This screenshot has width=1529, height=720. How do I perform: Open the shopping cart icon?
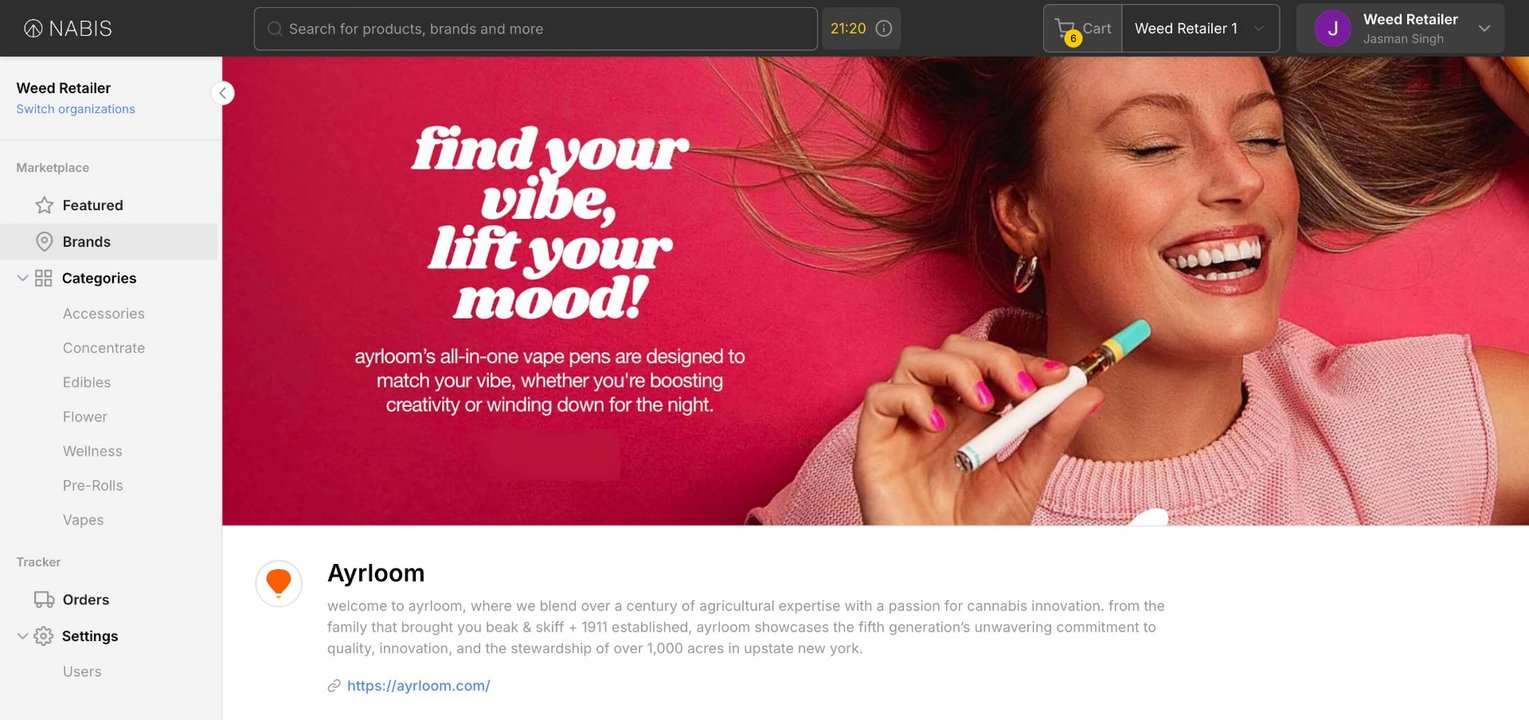point(1065,28)
